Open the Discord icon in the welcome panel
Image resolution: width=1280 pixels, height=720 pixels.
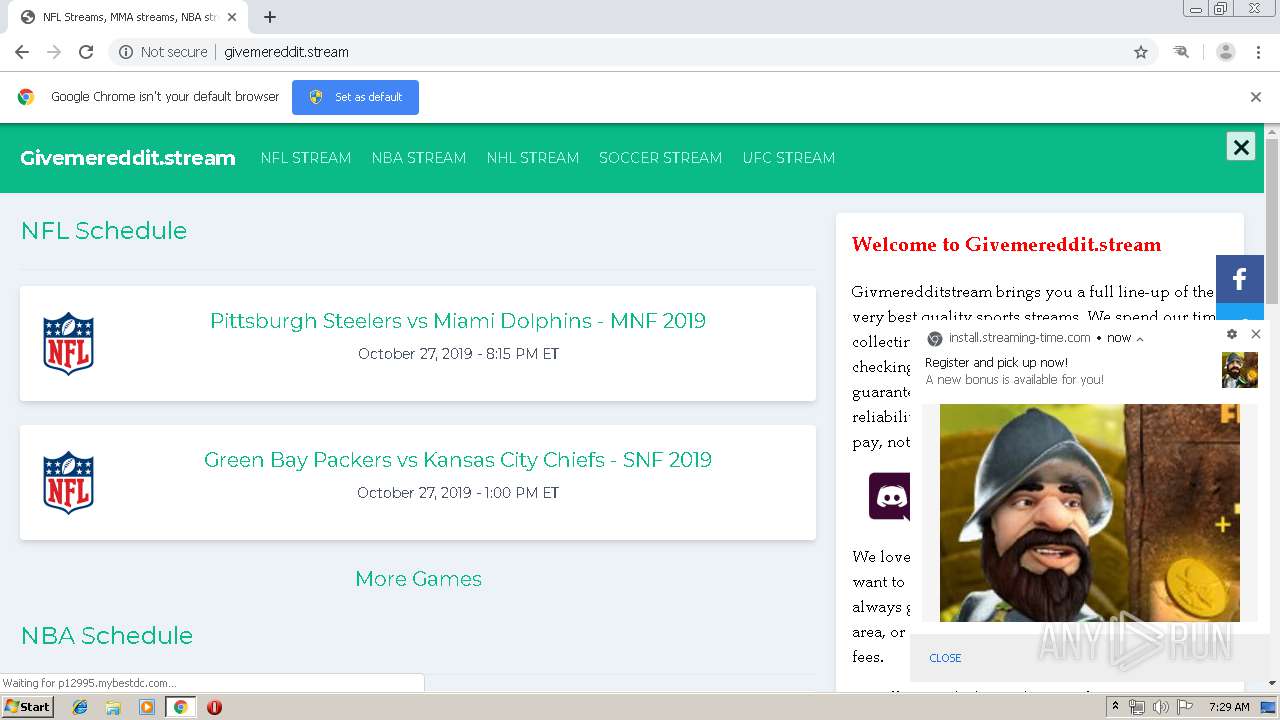coord(890,497)
